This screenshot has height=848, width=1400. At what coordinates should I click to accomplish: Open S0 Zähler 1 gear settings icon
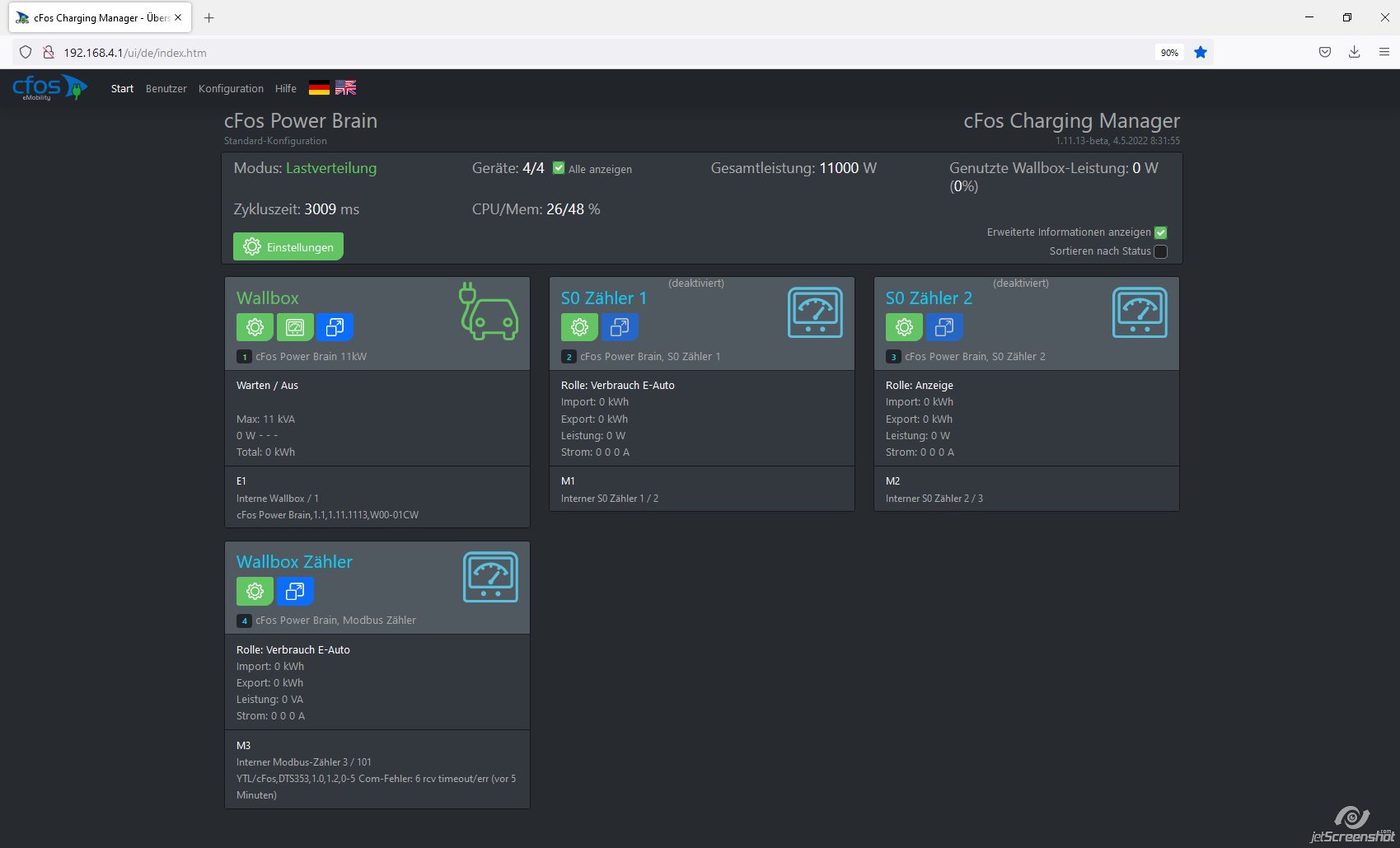[x=579, y=327]
